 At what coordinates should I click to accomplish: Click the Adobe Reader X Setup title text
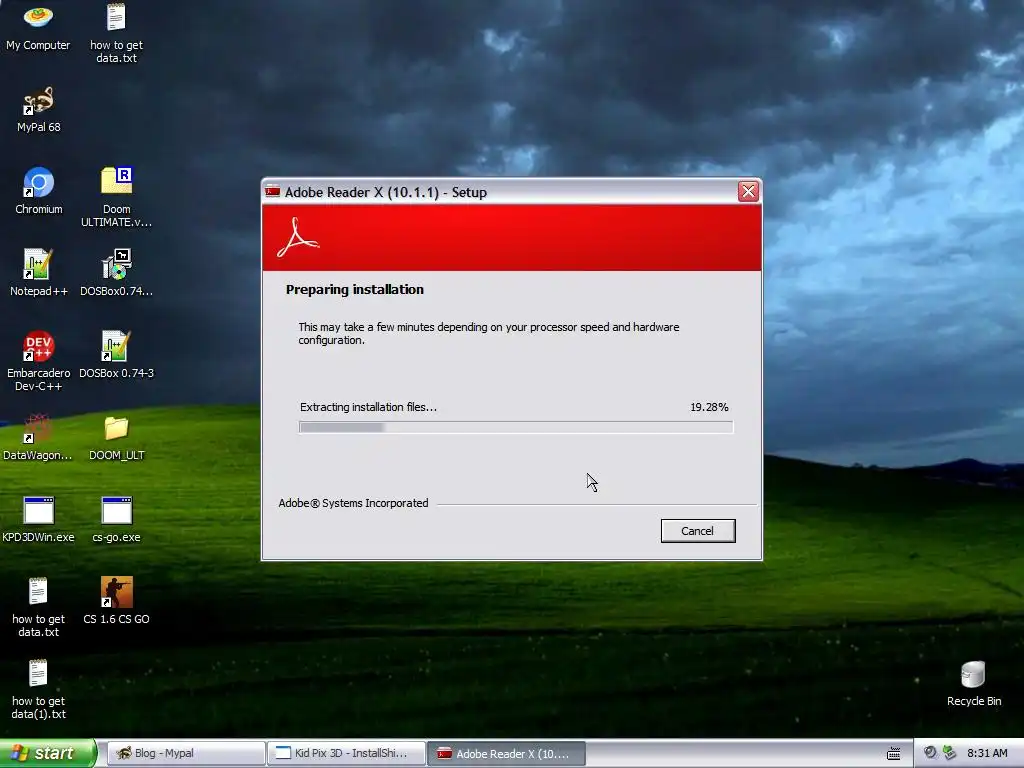pyautogui.click(x=386, y=192)
